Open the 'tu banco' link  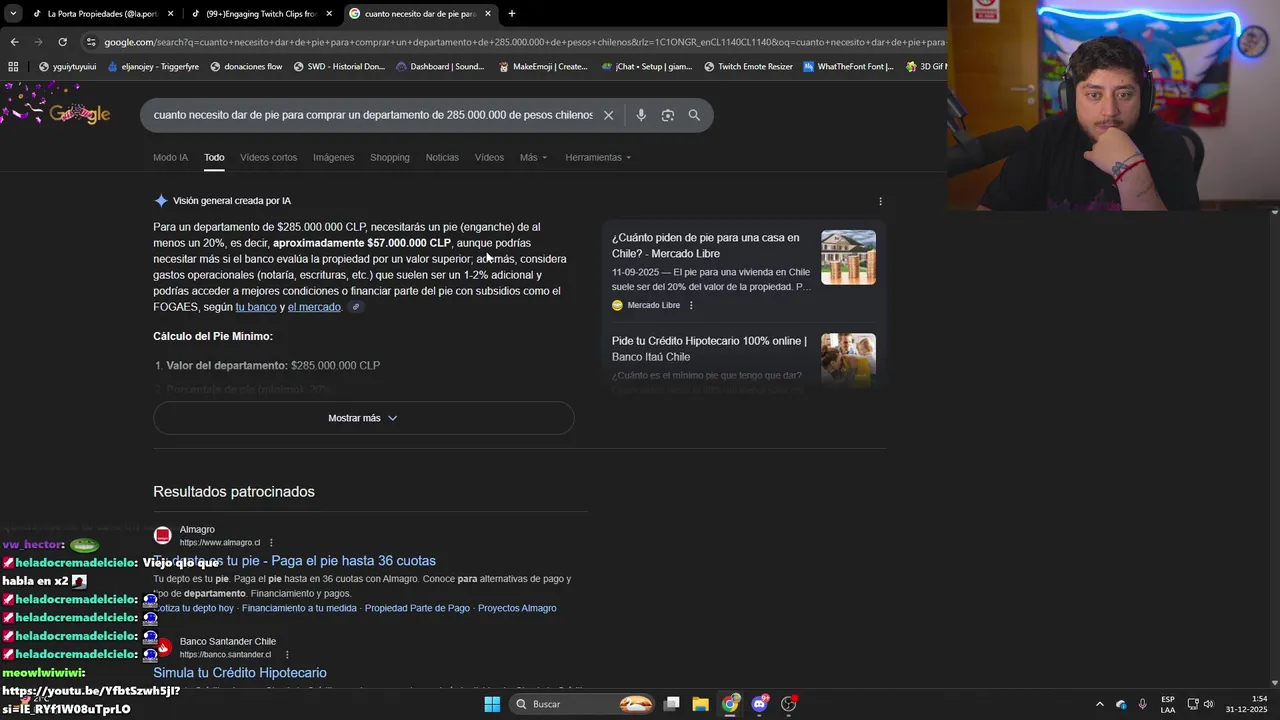click(x=256, y=307)
